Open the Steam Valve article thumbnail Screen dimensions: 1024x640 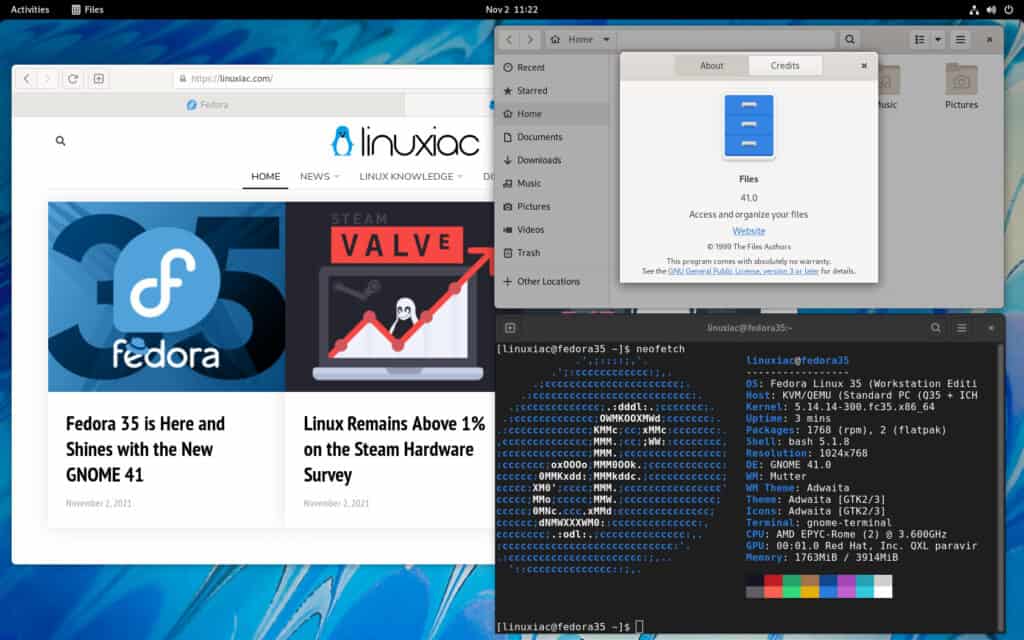pos(390,296)
